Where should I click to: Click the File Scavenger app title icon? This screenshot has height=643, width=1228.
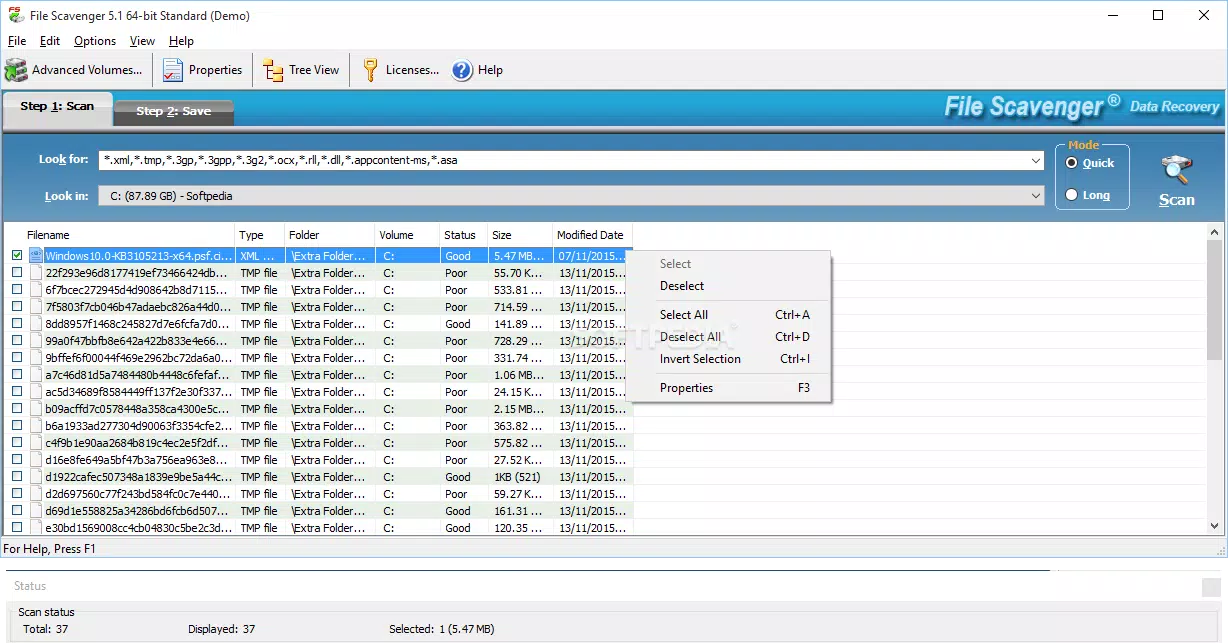tap(17, 15)
